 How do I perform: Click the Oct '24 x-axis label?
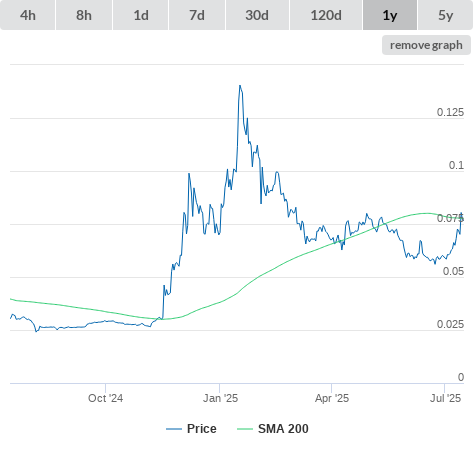[x=105, y=398]
